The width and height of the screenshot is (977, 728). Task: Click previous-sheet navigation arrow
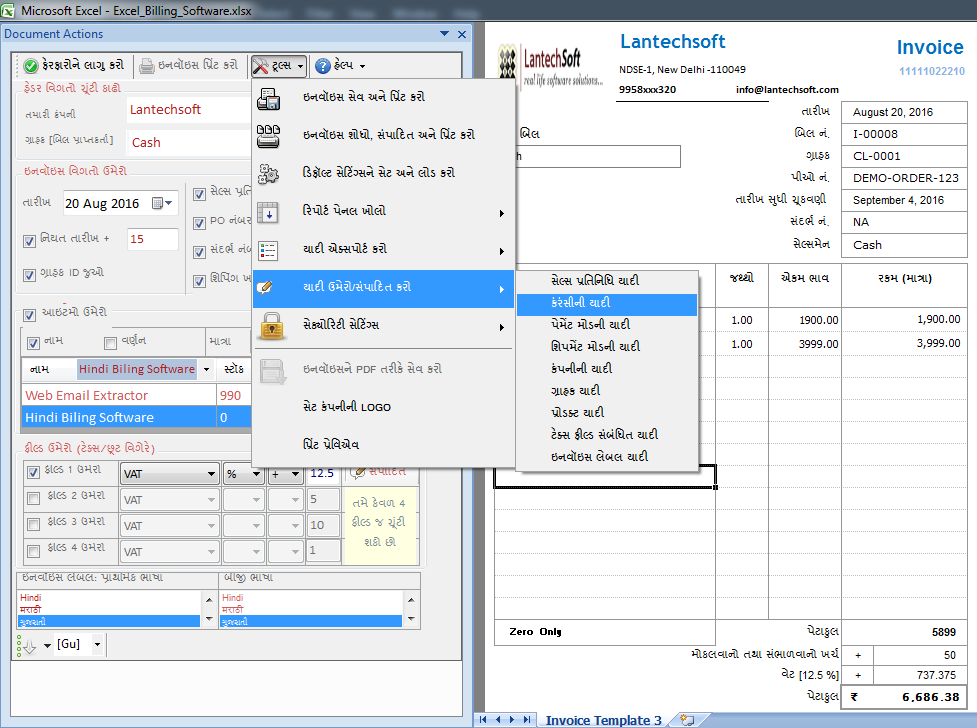click(498, 719)
